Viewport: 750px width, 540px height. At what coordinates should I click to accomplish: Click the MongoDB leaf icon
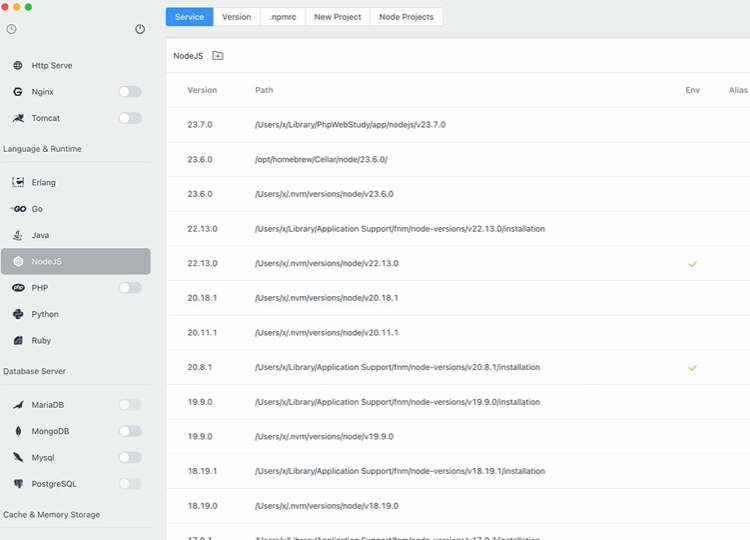point(18,431)
